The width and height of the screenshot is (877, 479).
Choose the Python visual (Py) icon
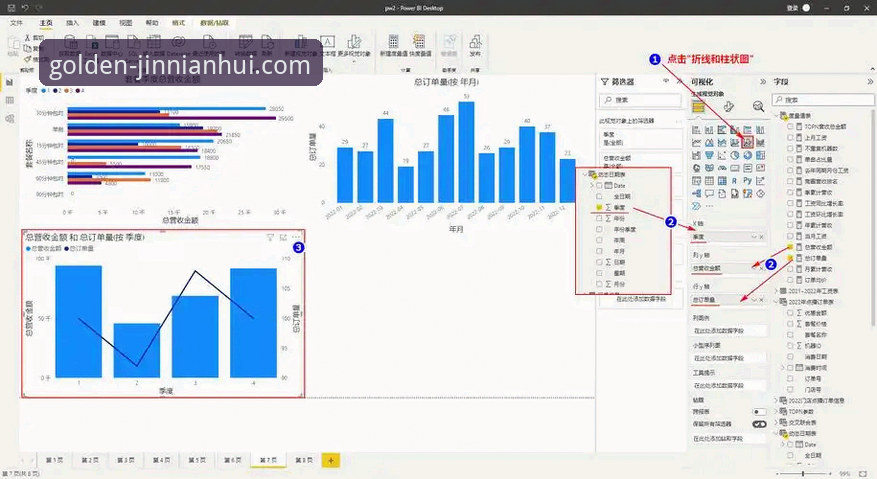(x=747, y=181)
